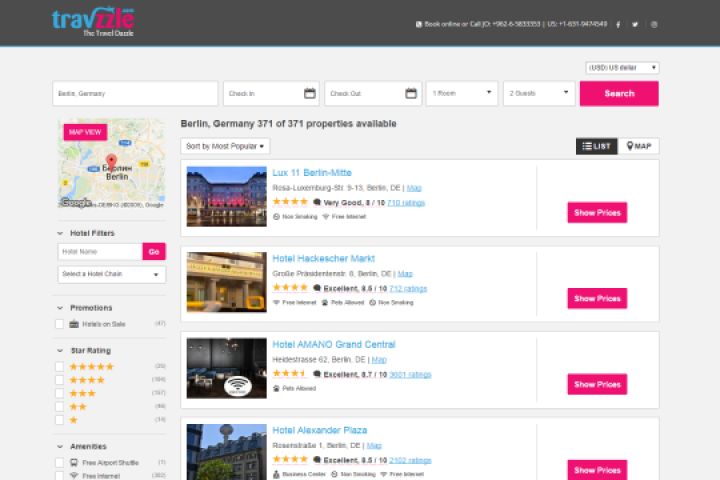The width and height of the screenshot is (720, 480).
Task: Open Map link for Lux 11 address
Action: tap(414, 188)
